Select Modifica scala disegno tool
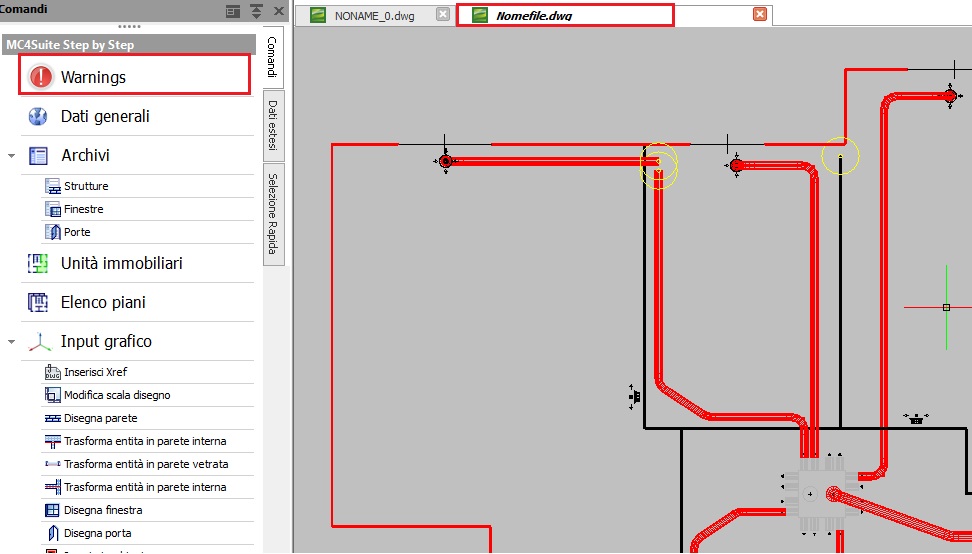Image resolution: width=972 pixels, height=554 pixels. [117, 395]
